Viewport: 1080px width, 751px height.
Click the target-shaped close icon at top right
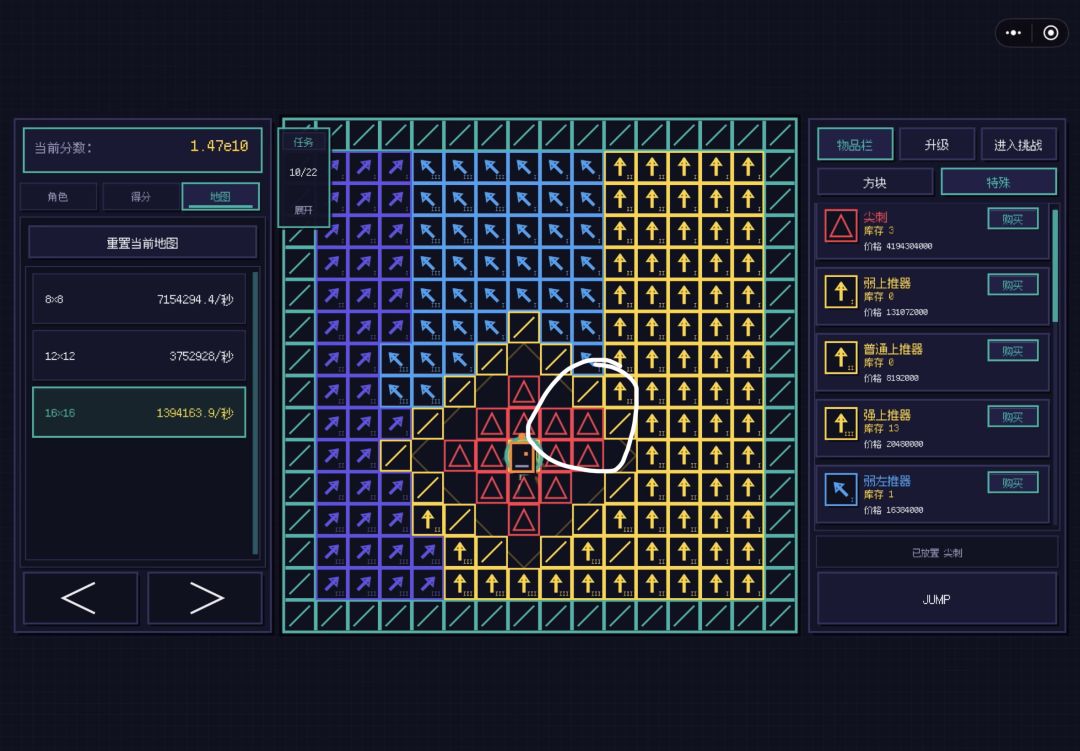tap(1050, 33)
